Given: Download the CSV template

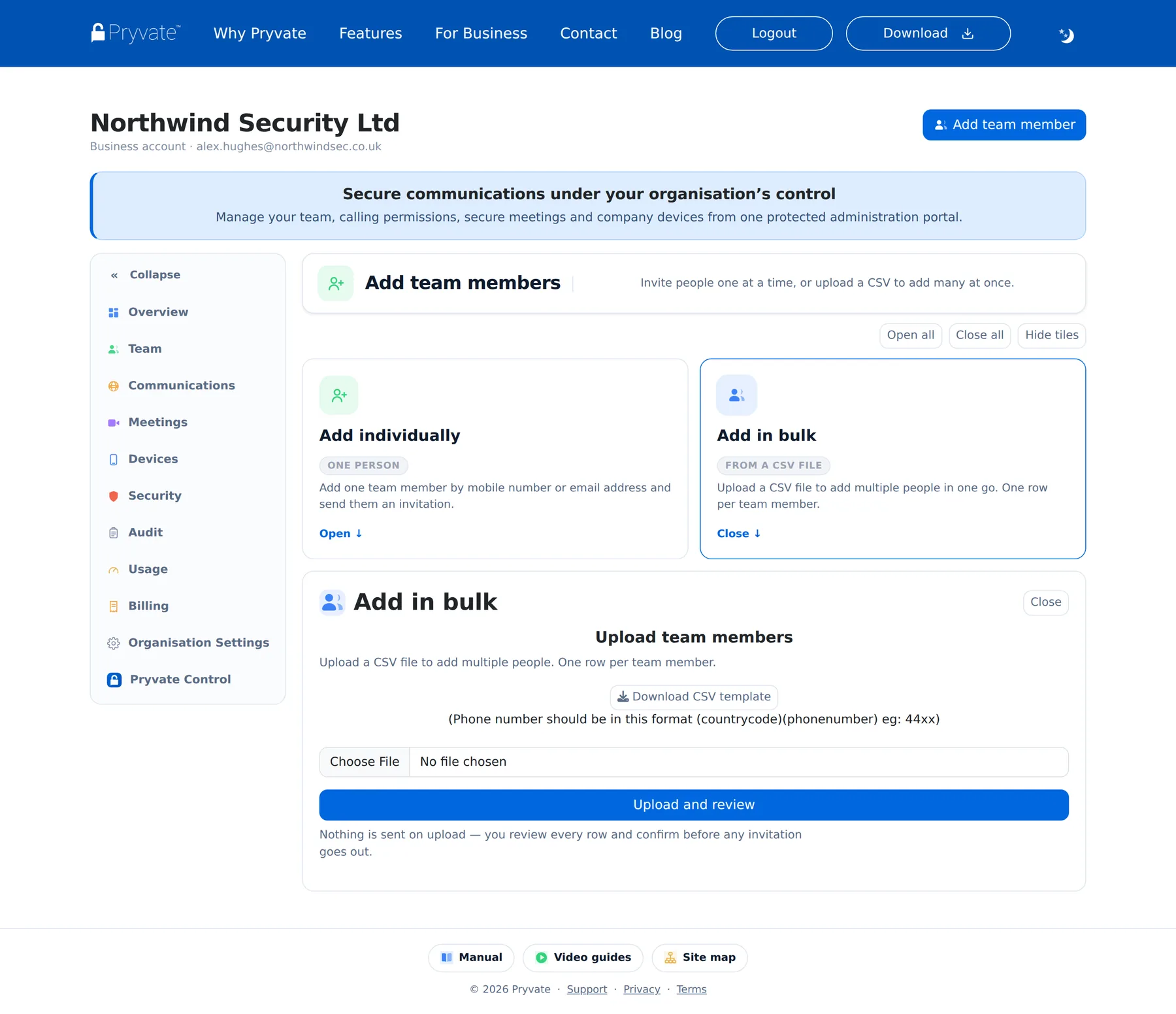Looking at the screenshot, I should 694,697.
